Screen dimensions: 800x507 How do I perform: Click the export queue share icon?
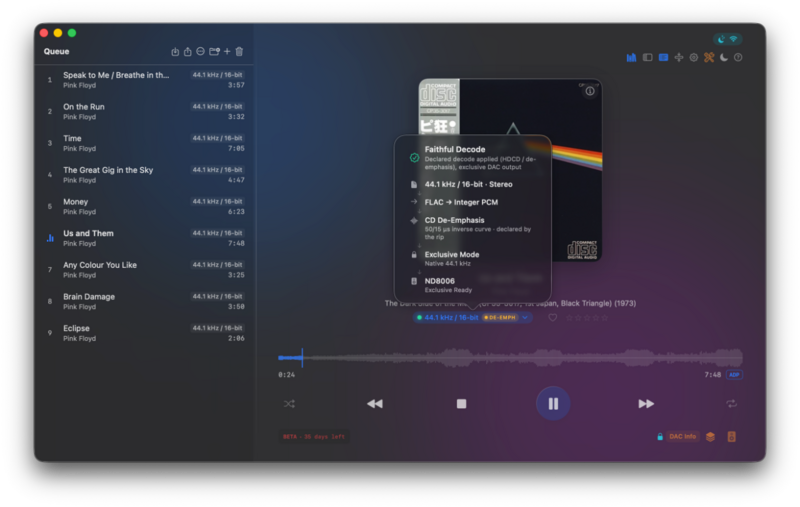click(188, 52)
